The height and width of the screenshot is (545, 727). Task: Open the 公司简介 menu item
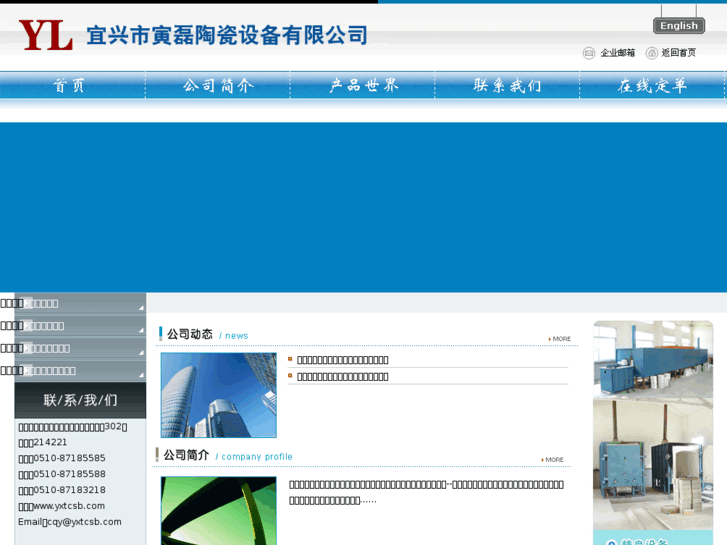coord(218,85)
